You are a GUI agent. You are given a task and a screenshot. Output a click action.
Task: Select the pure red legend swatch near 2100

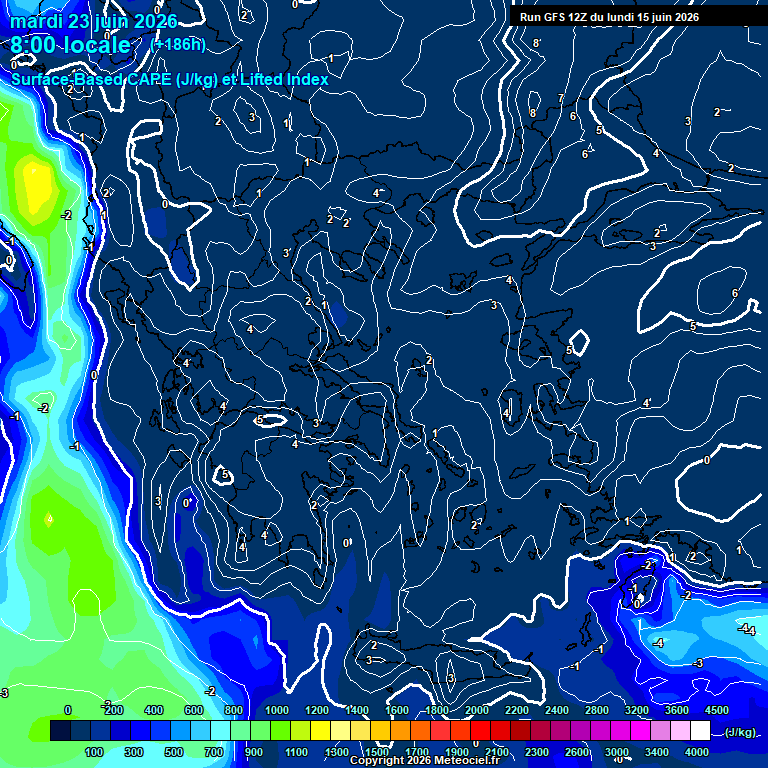pos(480,730)
